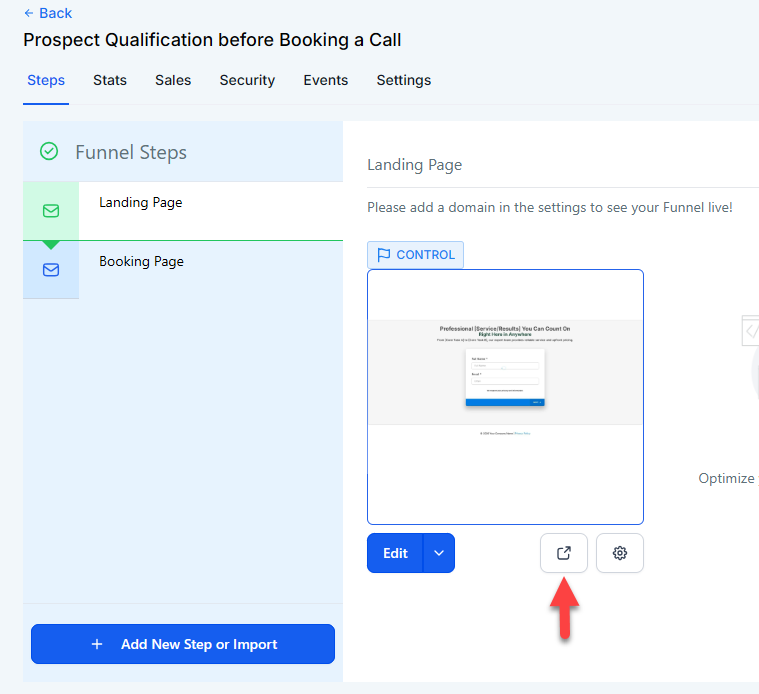Click the Edit button
Image resolution: width=759 pixels, height=694 pixels.
pos(395,553)
